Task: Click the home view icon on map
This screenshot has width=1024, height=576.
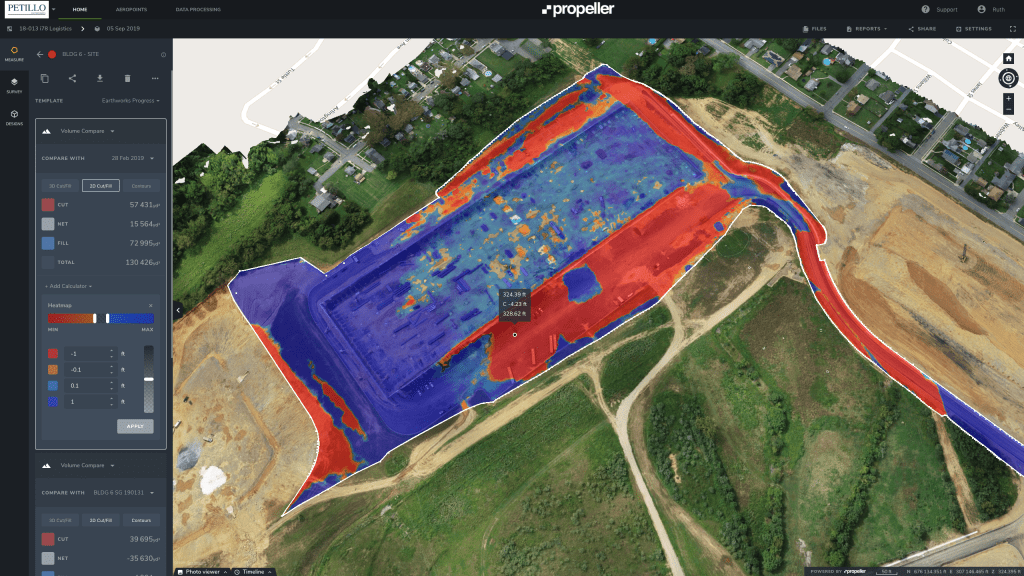Action: pos(1008,59)
